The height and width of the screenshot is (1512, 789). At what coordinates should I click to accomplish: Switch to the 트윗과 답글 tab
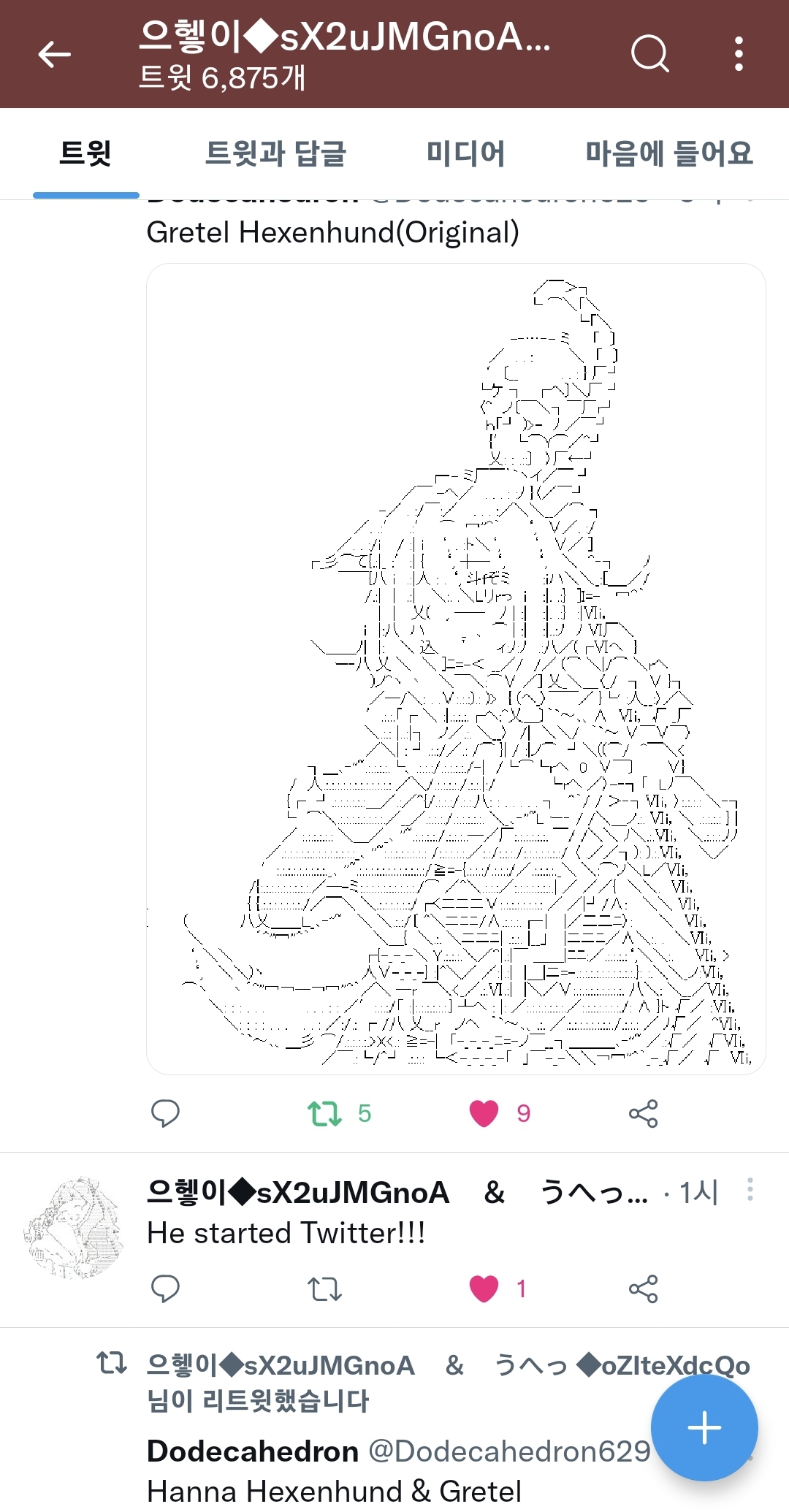(x=275, y=153)
